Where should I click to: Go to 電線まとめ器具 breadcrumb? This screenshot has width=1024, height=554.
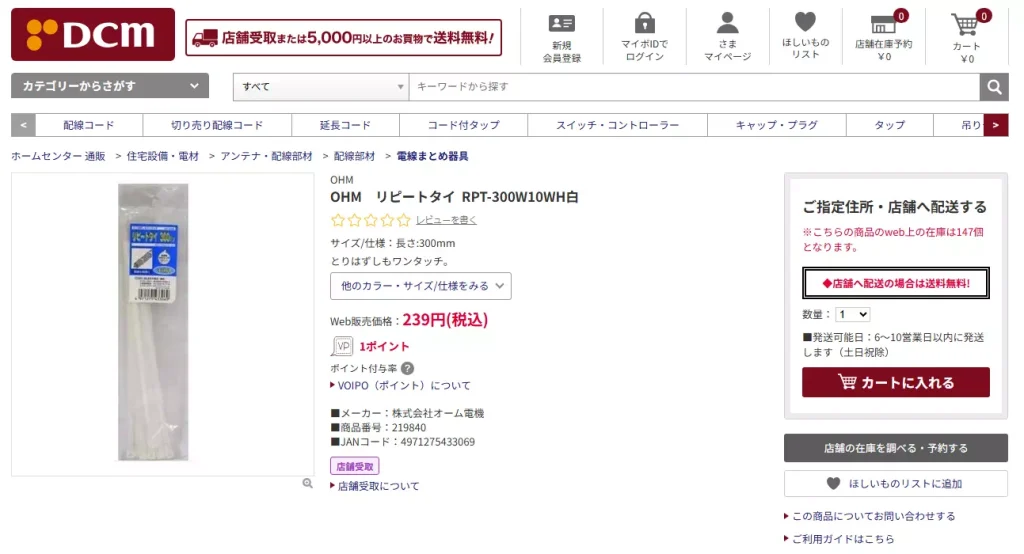(x=432, y=156)
